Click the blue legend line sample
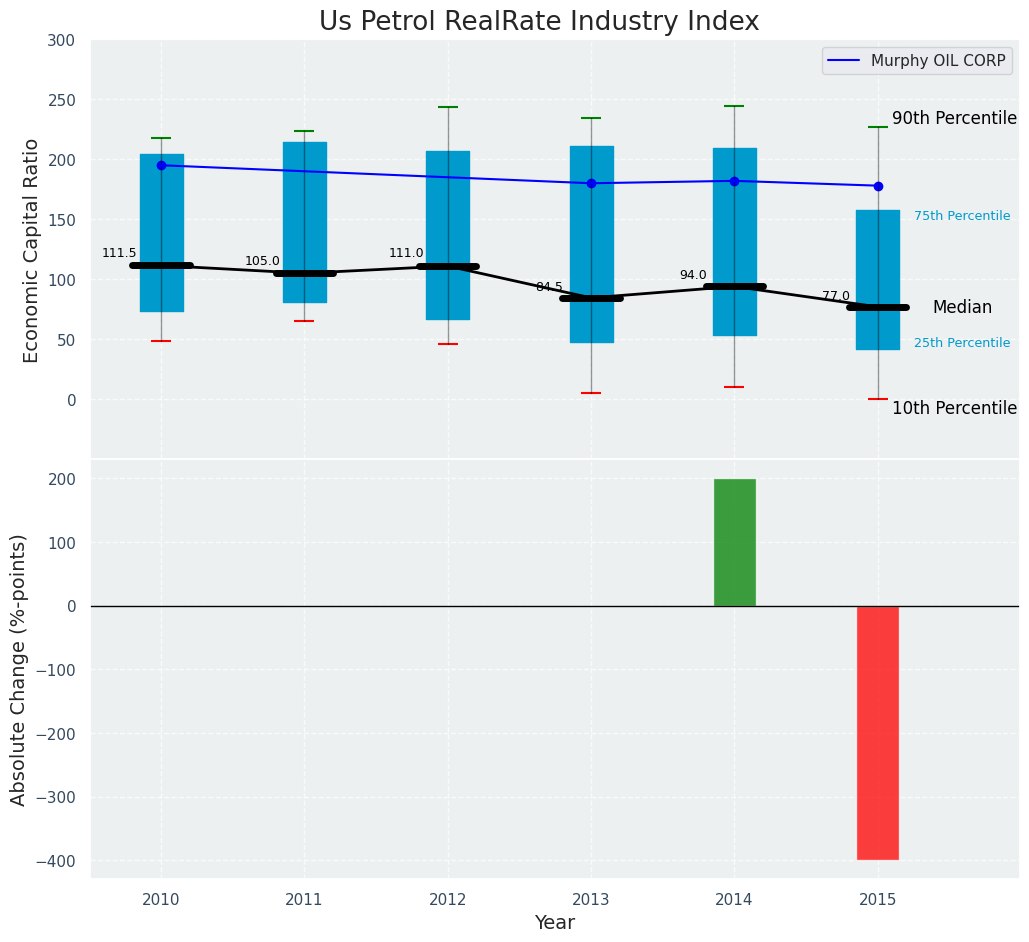Viewport: 1029px width, 942px height. point(845,61)
